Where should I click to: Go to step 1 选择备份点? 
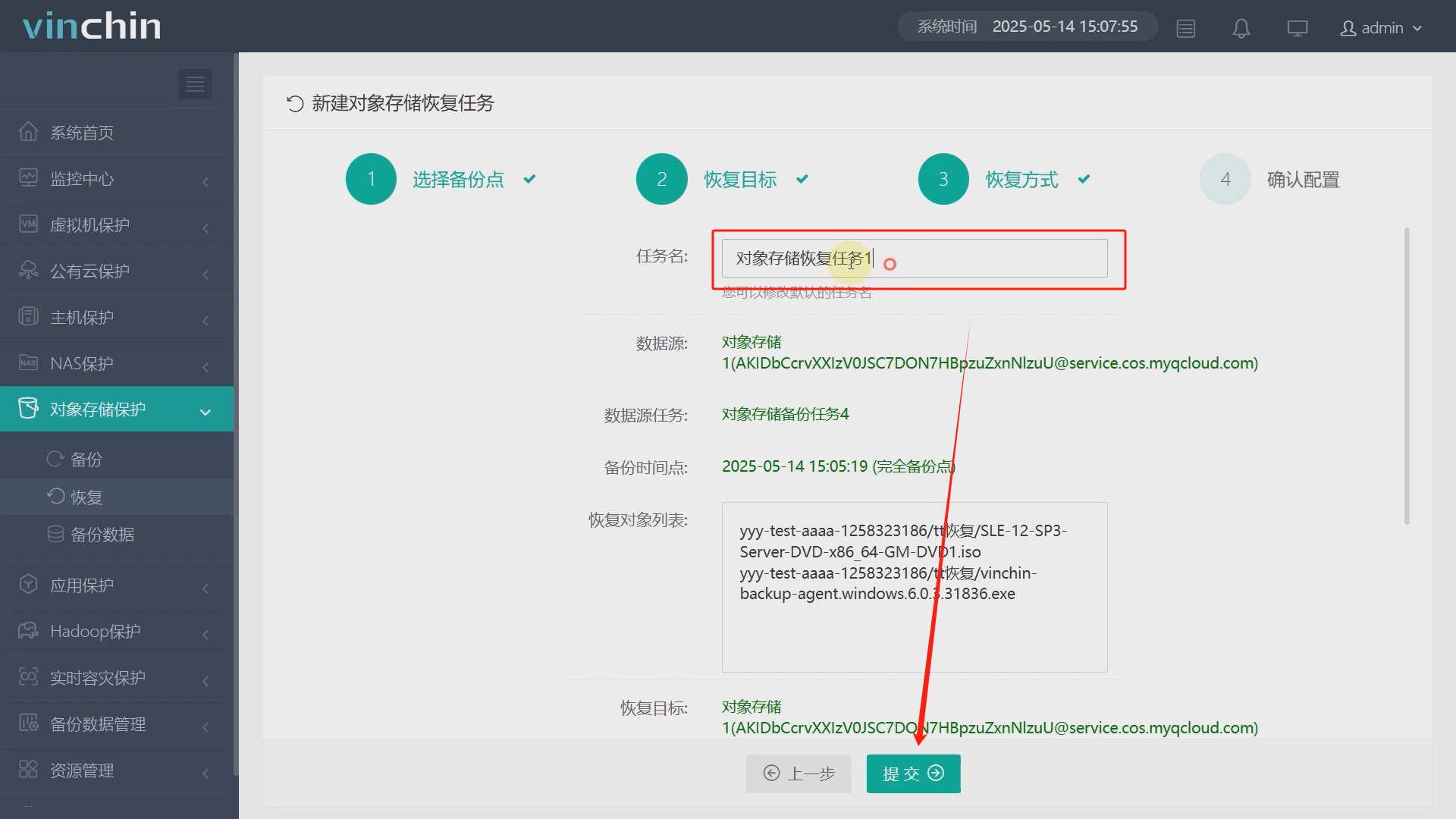pyautogui.click(x=441, y=179)
